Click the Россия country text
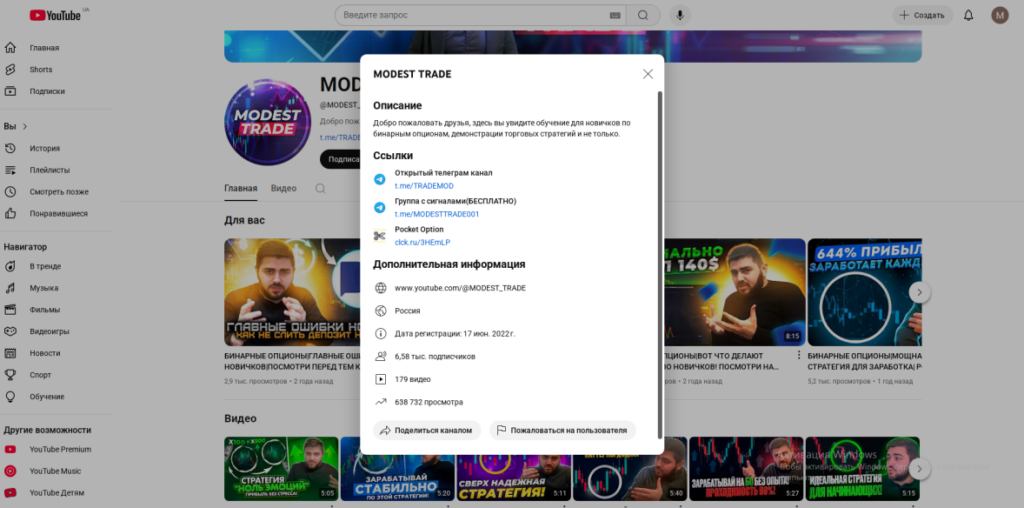This screenshot has width=1024, height=508. pos(408,311)
